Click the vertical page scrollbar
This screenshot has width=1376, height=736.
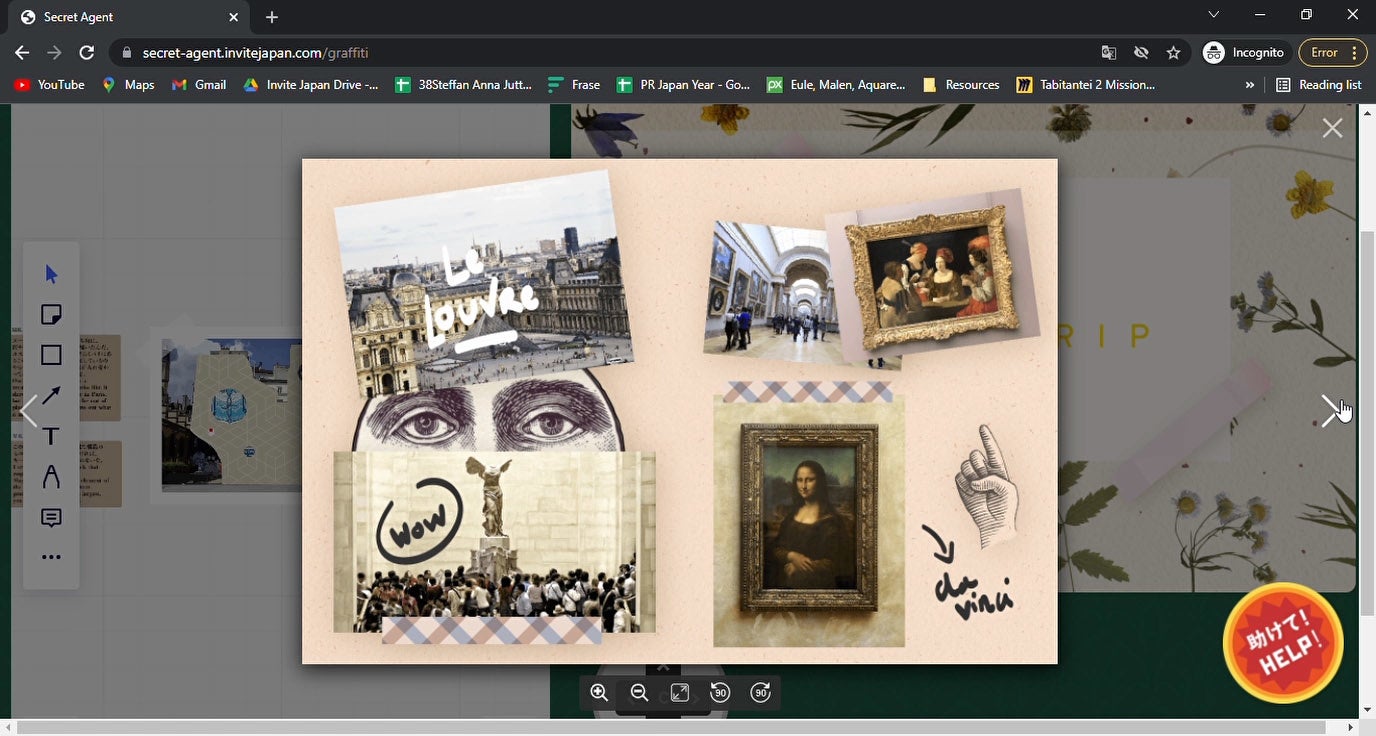(x=1367, y=424)
